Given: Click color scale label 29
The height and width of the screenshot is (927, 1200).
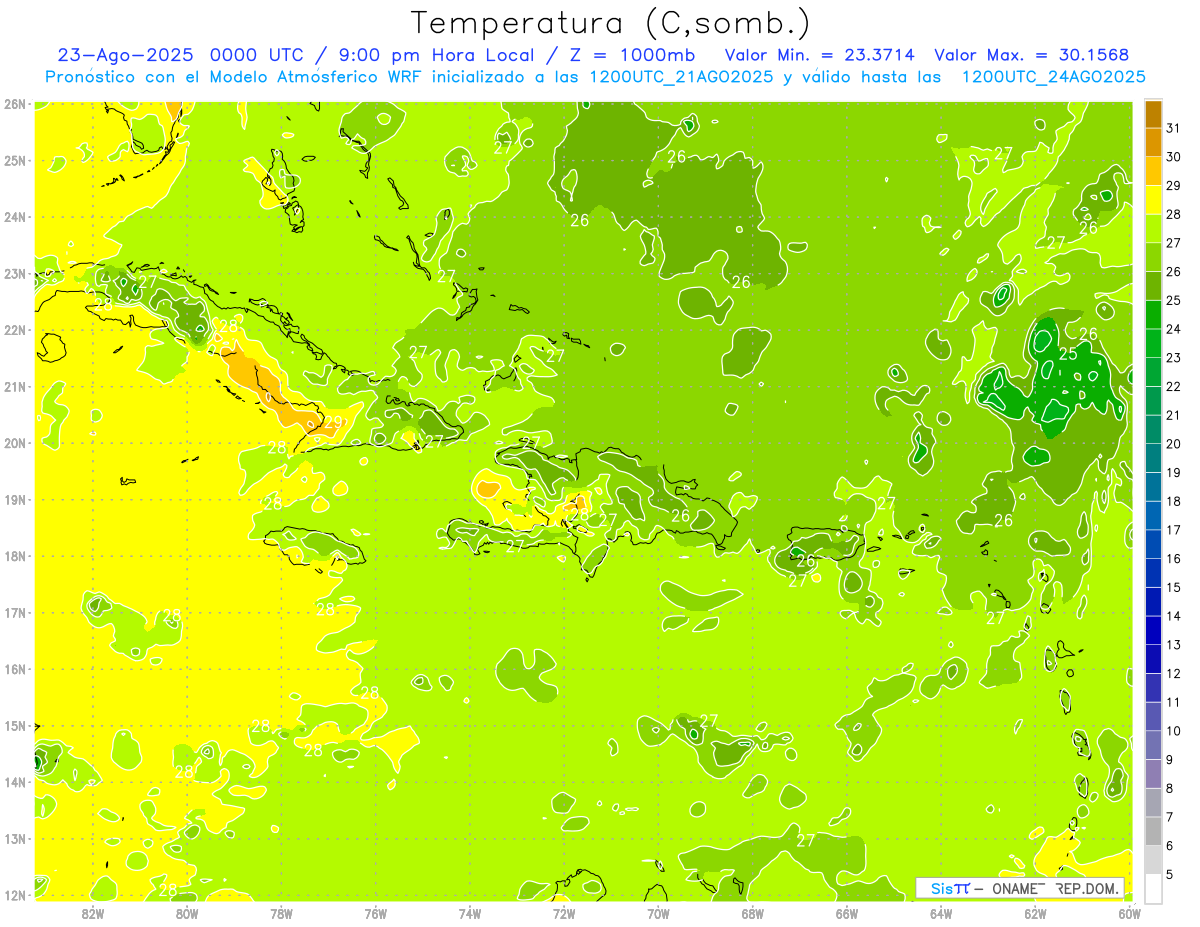Looking at the screenshot, I should pyautogui.click(x=1173, y=185).
